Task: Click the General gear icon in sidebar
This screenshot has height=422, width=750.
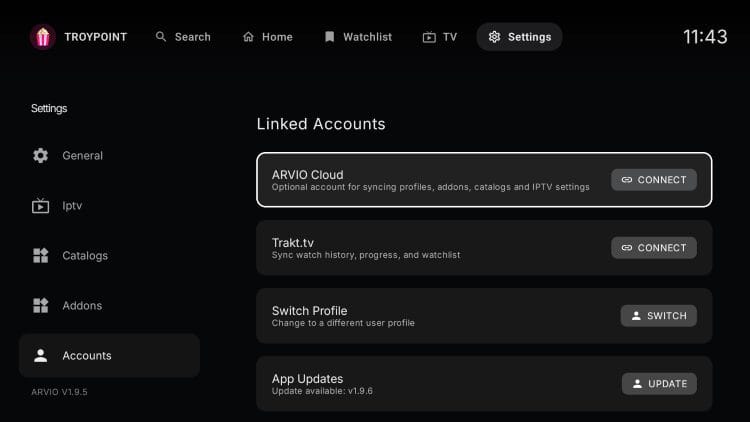Action: 41,155
